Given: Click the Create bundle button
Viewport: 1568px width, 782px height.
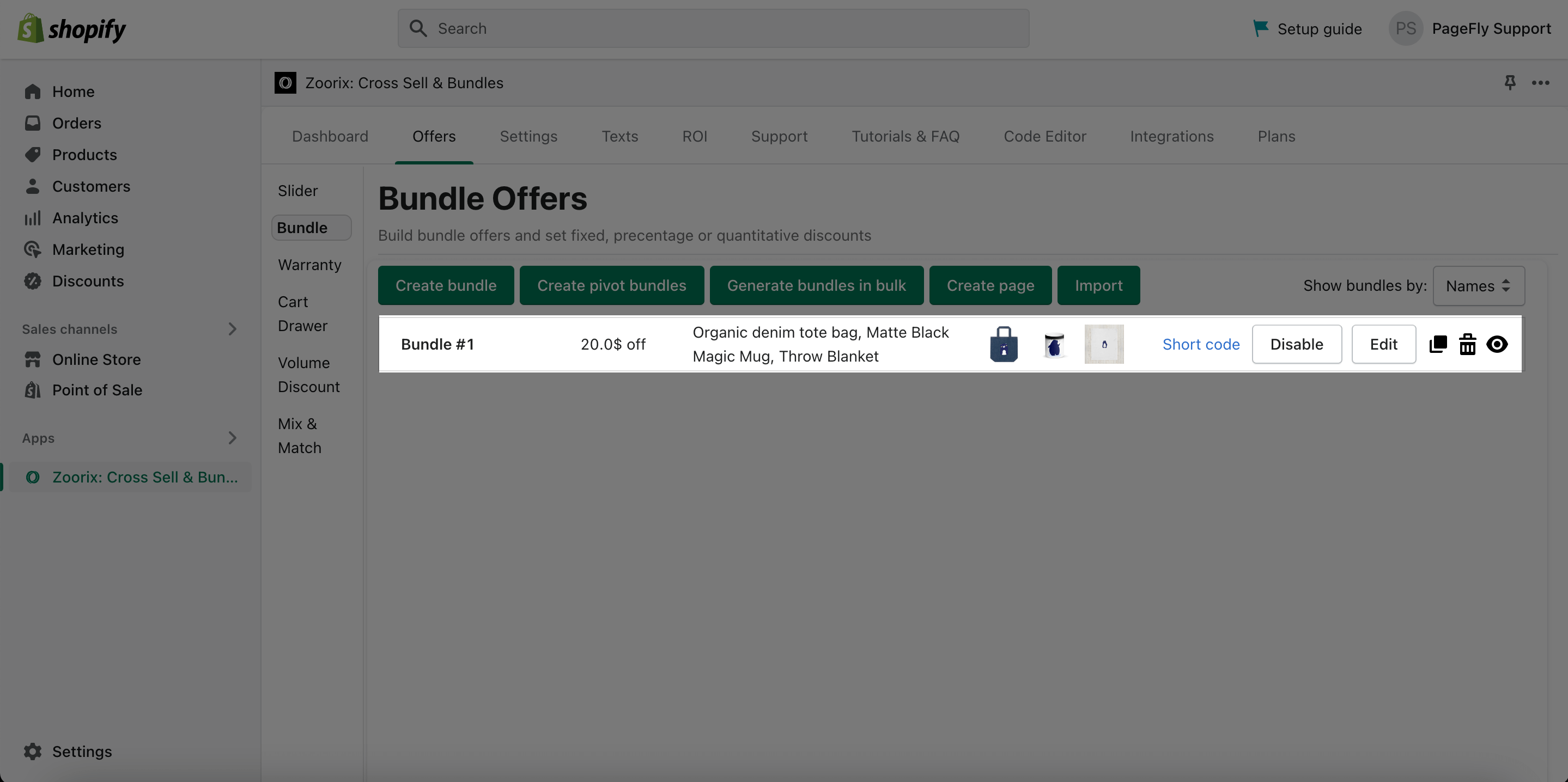Looking at the screenshot, I should (446, 285).
